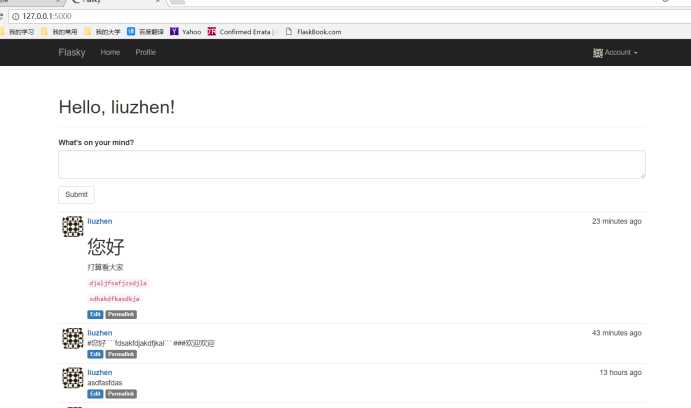Click the asdfasfdas post text
The height and width of the screenshot is (408, 691).
pos(105,383)
